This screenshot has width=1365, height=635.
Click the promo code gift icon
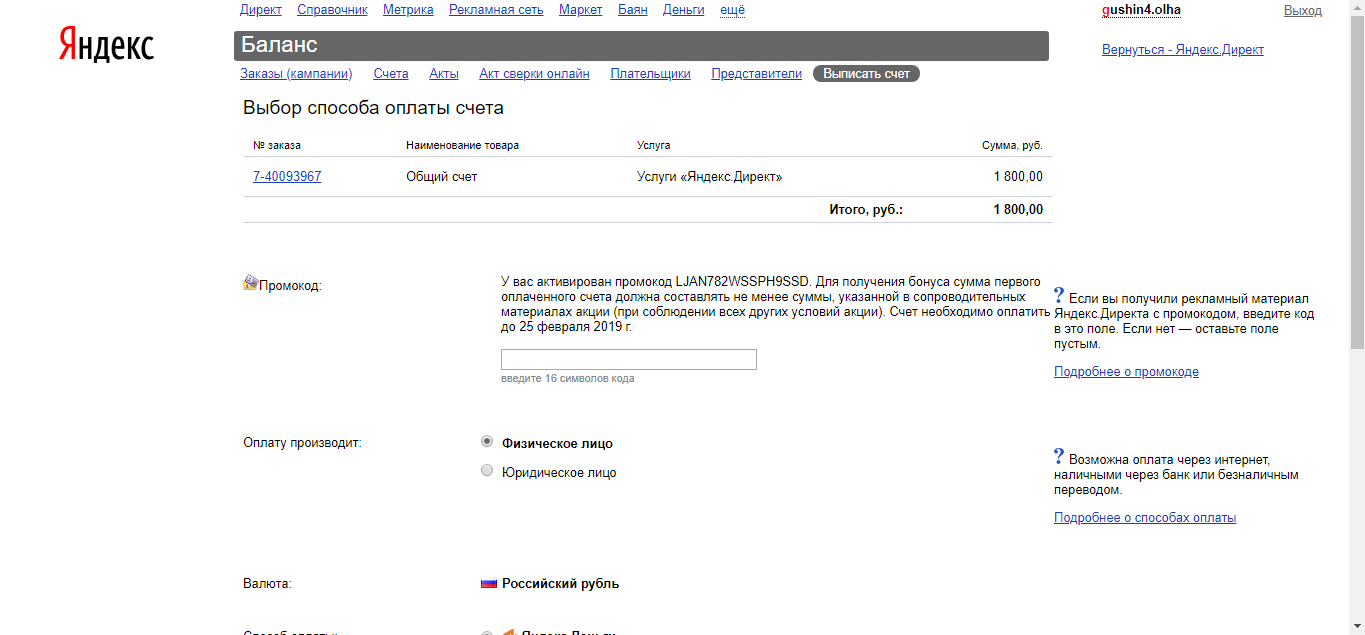point(250,283)
